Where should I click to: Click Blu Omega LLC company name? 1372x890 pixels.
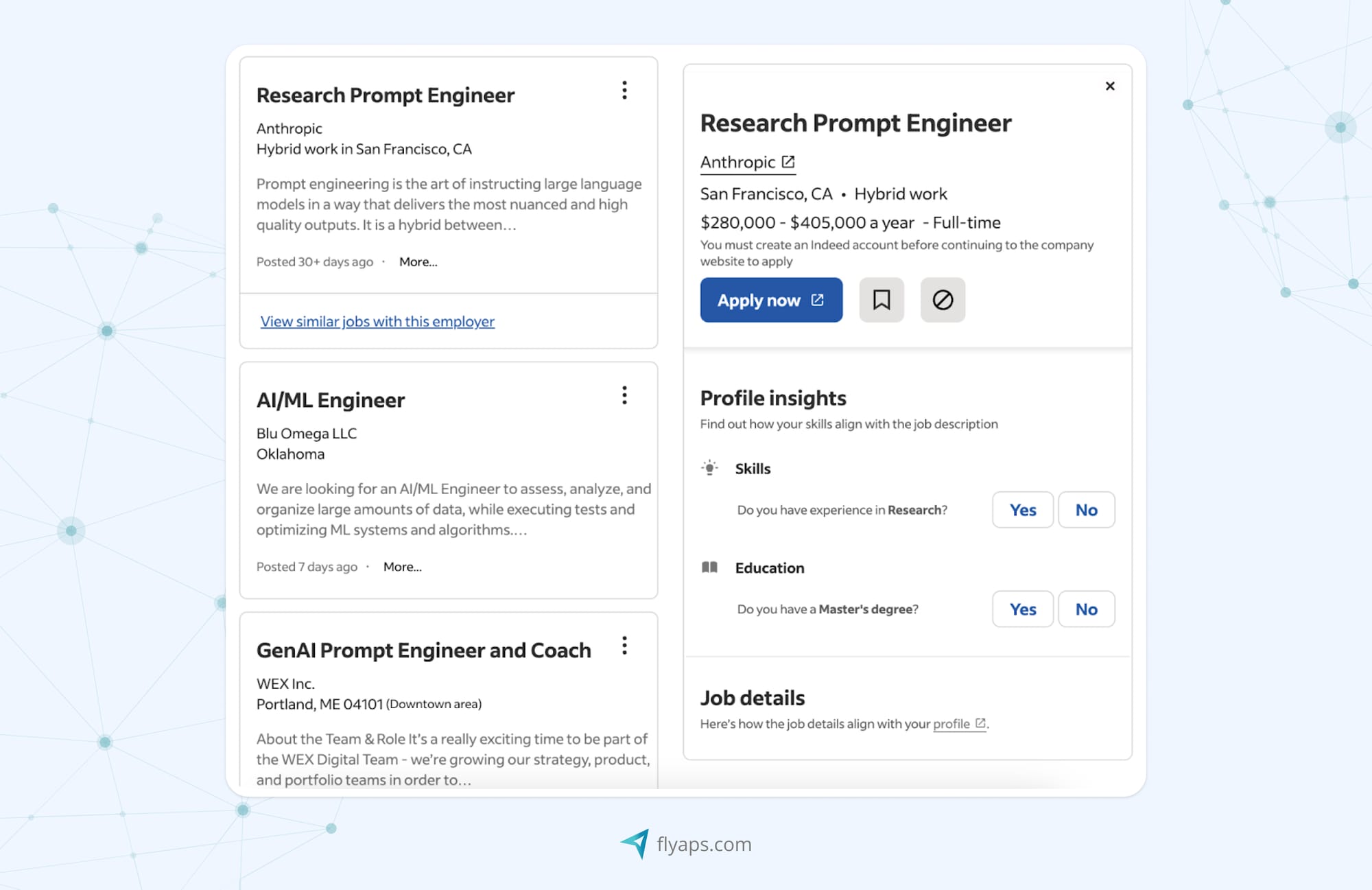(x=307, y=434)
